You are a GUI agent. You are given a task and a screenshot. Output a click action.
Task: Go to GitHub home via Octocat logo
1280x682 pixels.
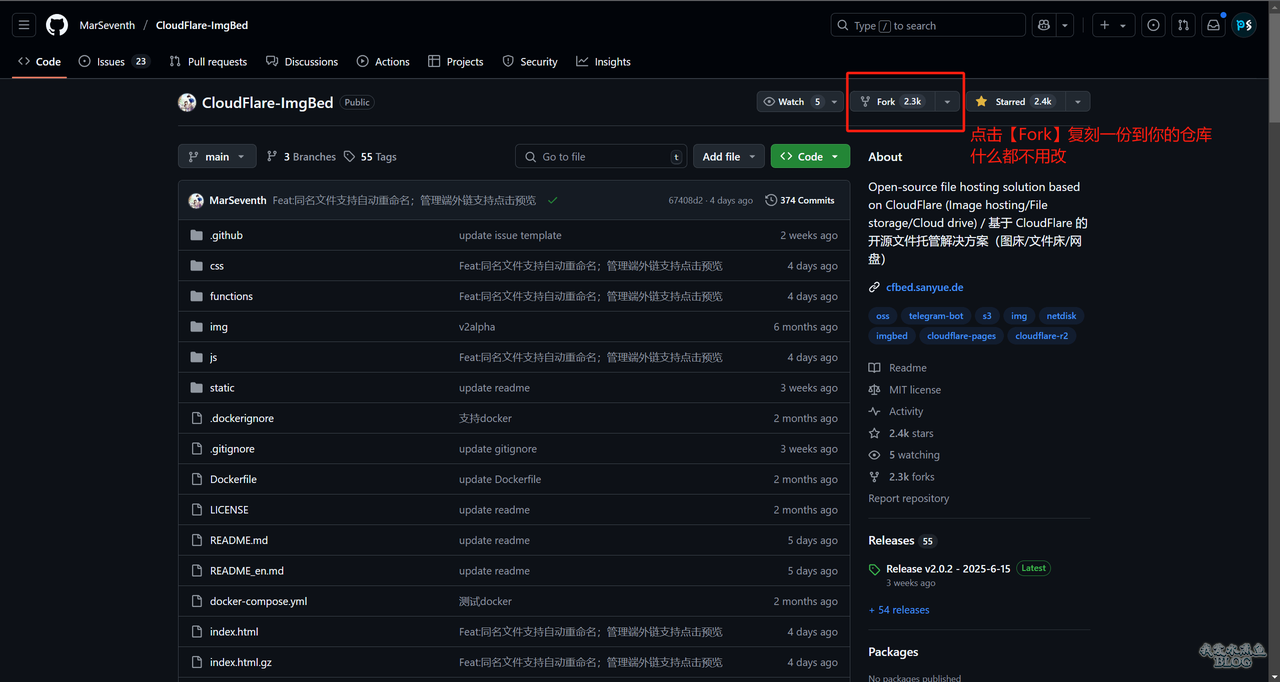point(57,25)
